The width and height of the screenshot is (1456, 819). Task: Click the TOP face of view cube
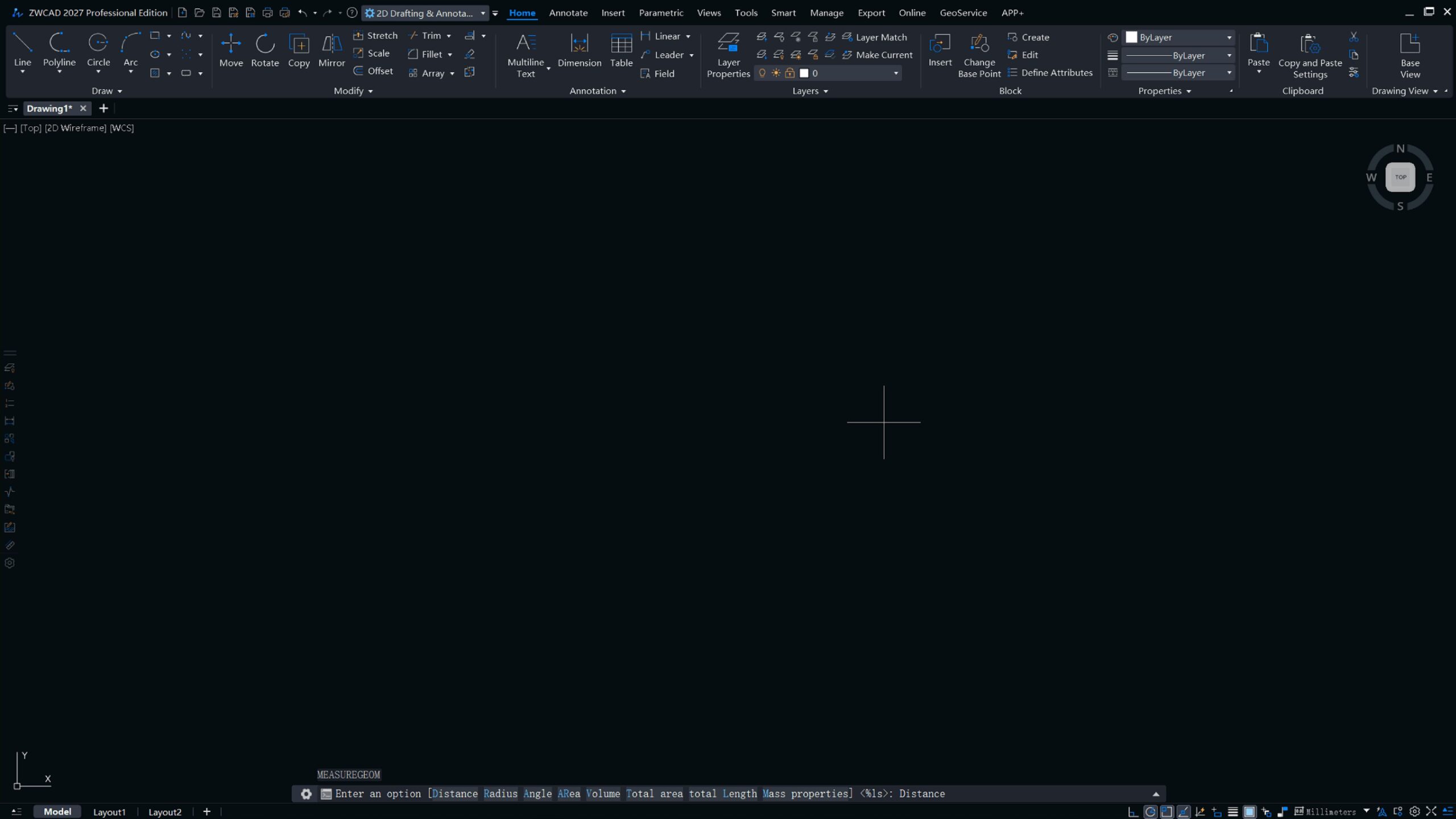(x=1400, y=177)
